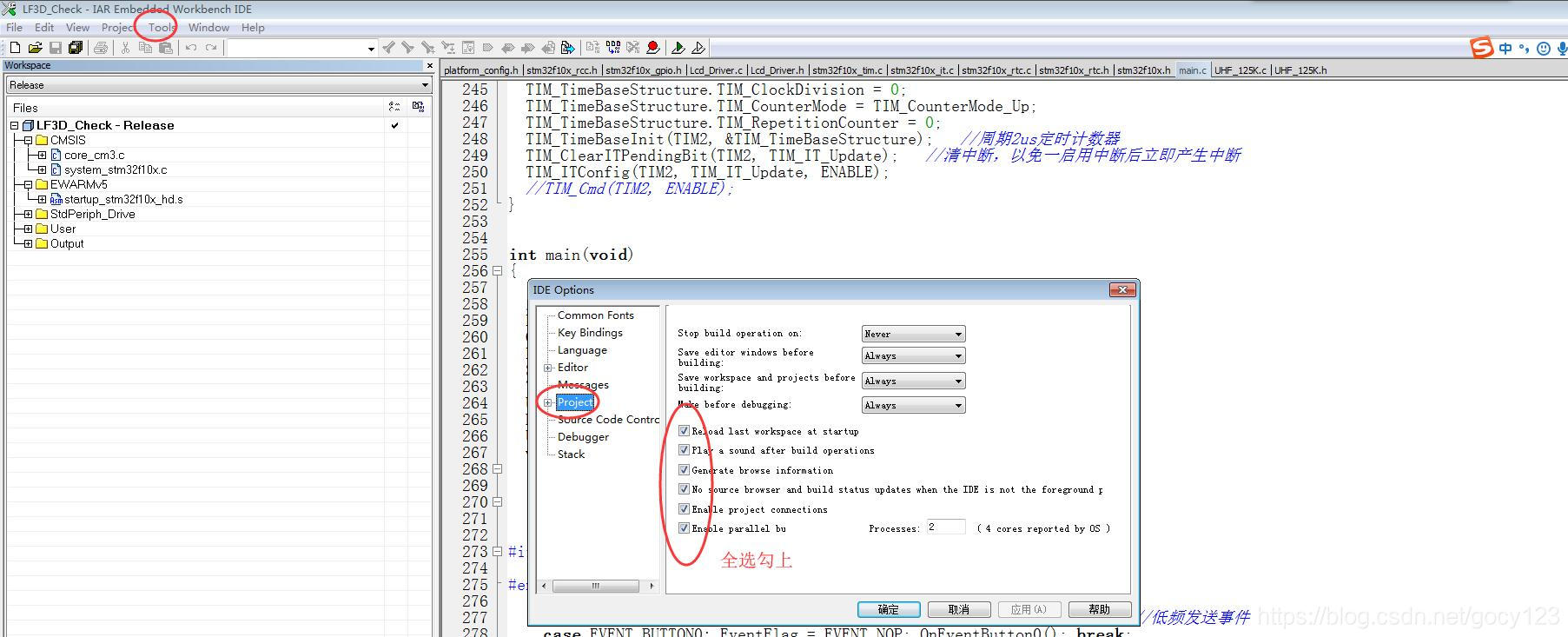This screenshot has width=1568, height=637.
Task: Click the Stop Build toolbar icon
Action: pos(634,48)
